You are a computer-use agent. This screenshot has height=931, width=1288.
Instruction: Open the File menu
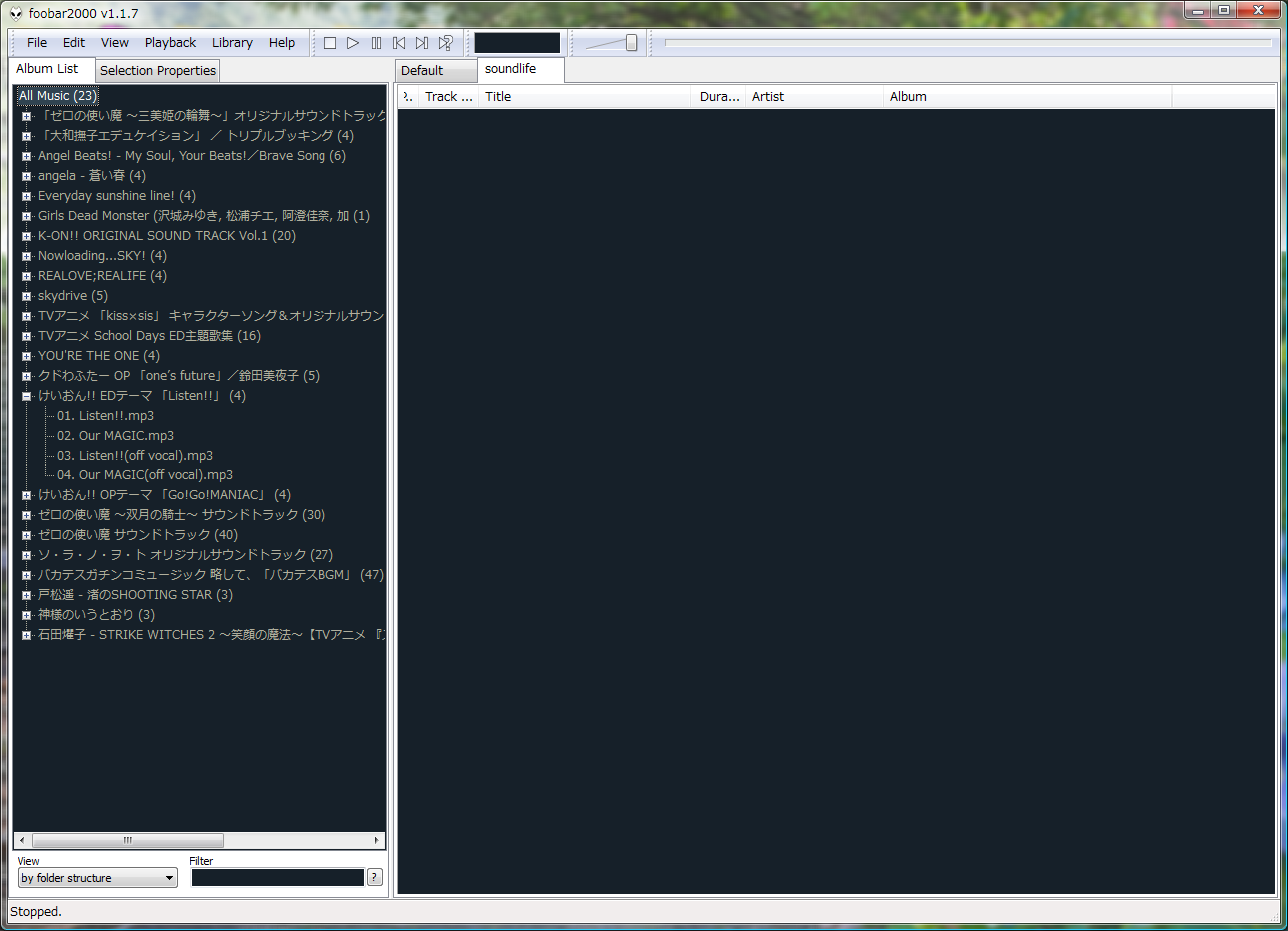coord(37,43)
